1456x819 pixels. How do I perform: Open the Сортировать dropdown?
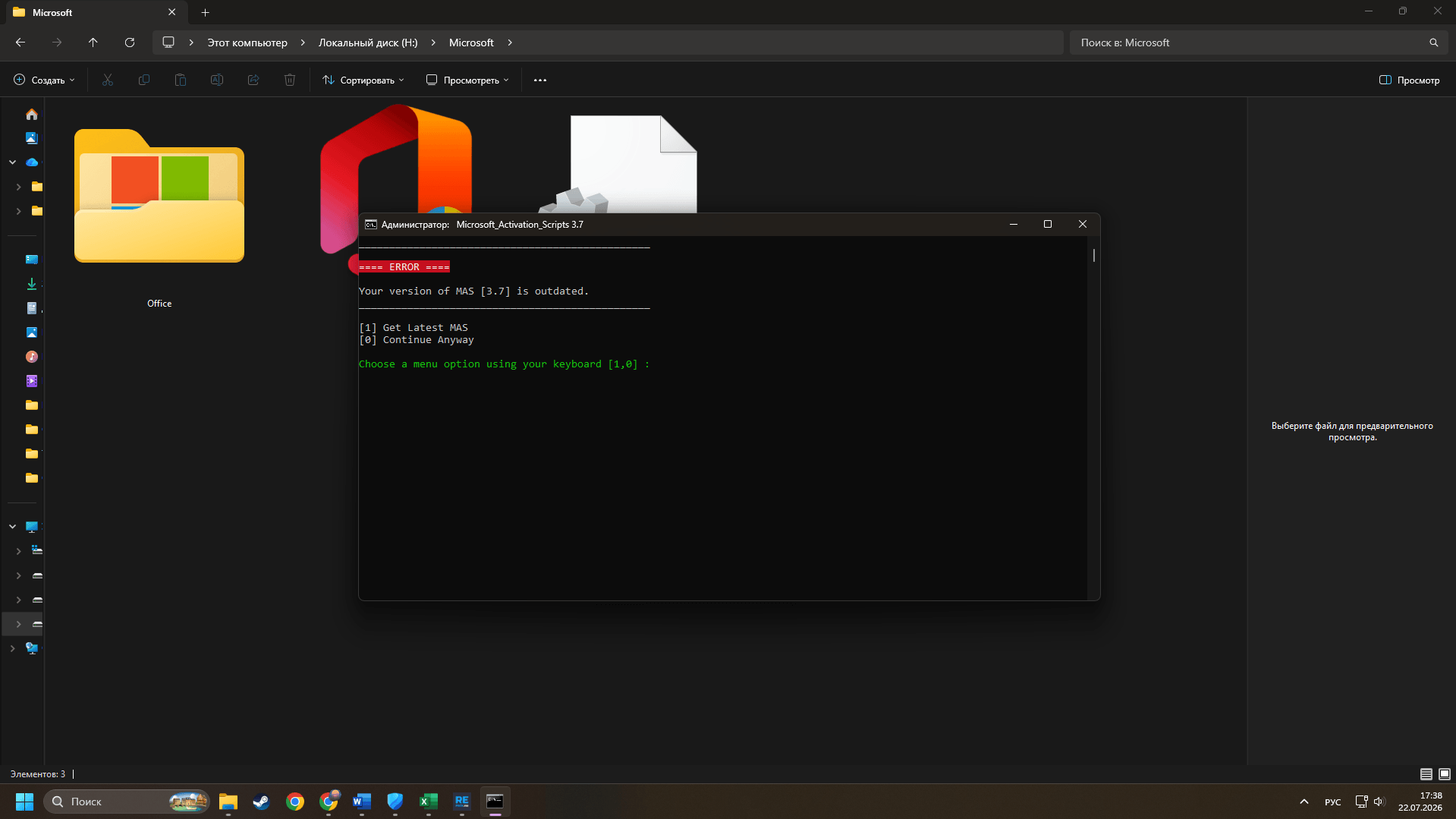pos(363,80)
